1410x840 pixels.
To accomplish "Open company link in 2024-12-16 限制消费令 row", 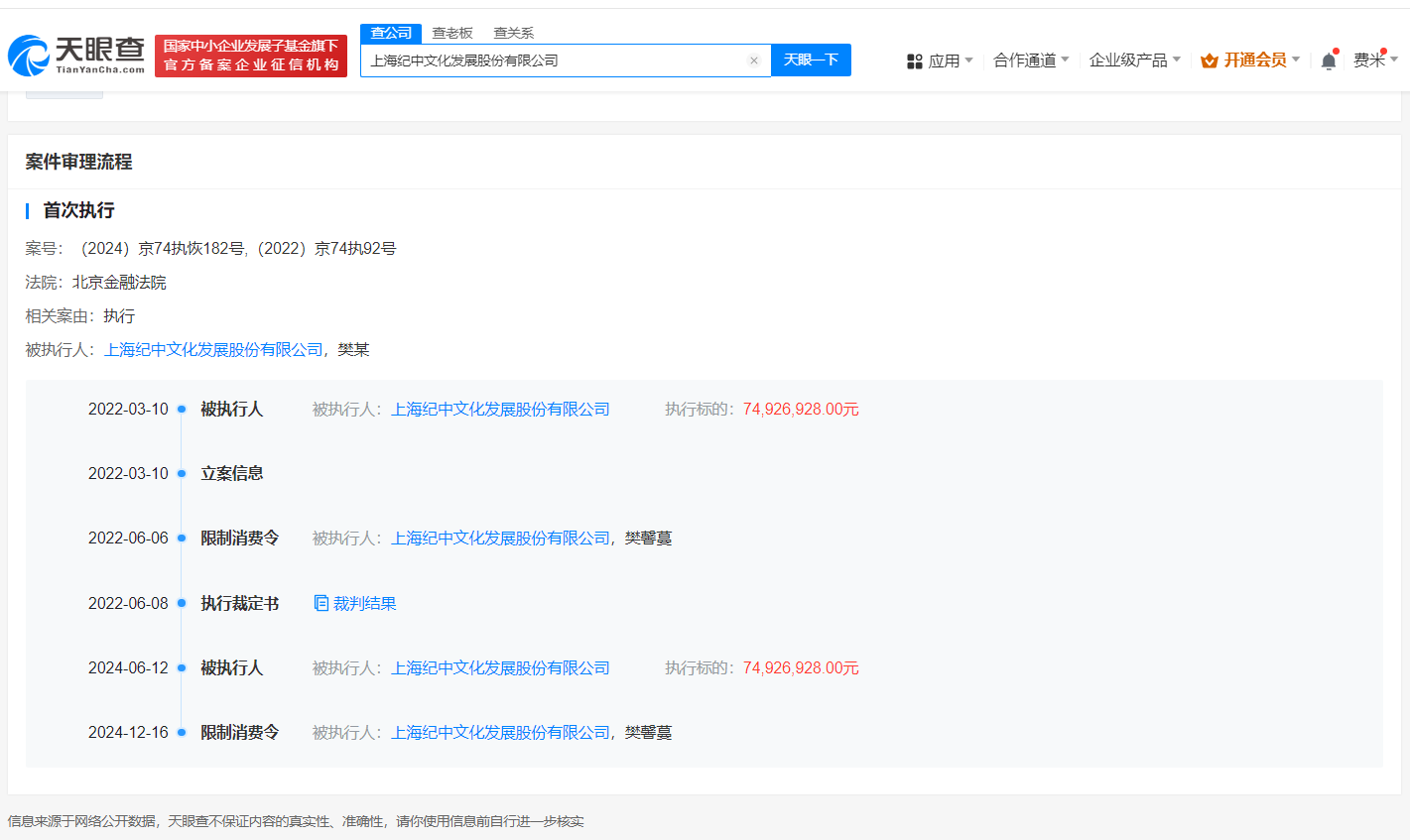I will [x=500, y=733].
